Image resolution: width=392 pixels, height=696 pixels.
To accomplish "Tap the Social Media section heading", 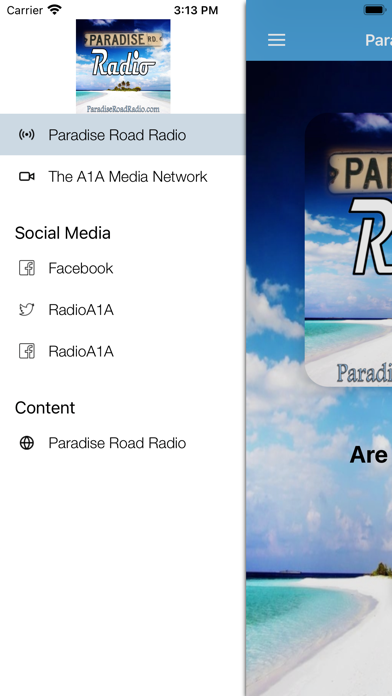I will point(63,233).
